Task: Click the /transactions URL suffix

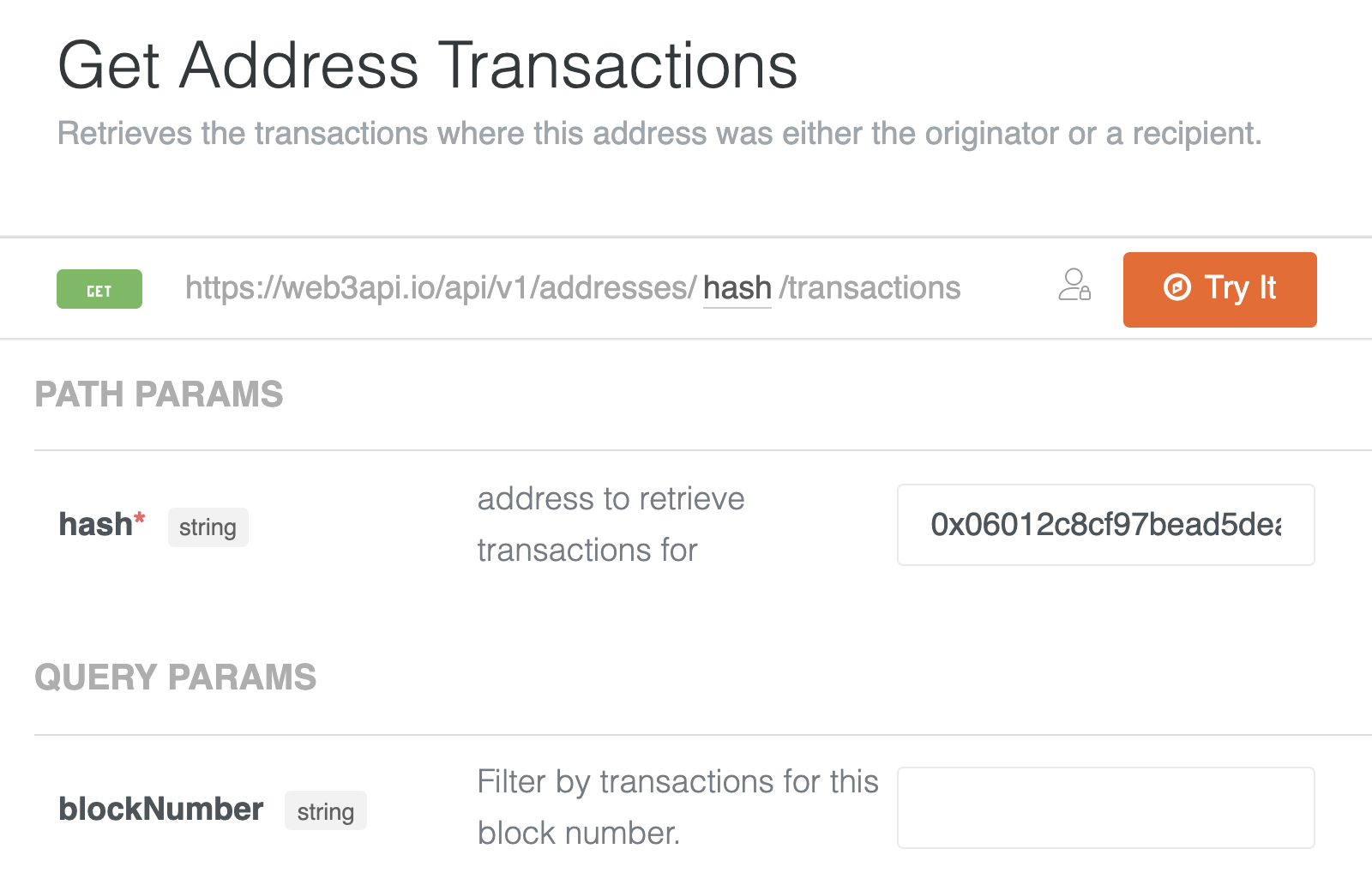Action: 870,288
